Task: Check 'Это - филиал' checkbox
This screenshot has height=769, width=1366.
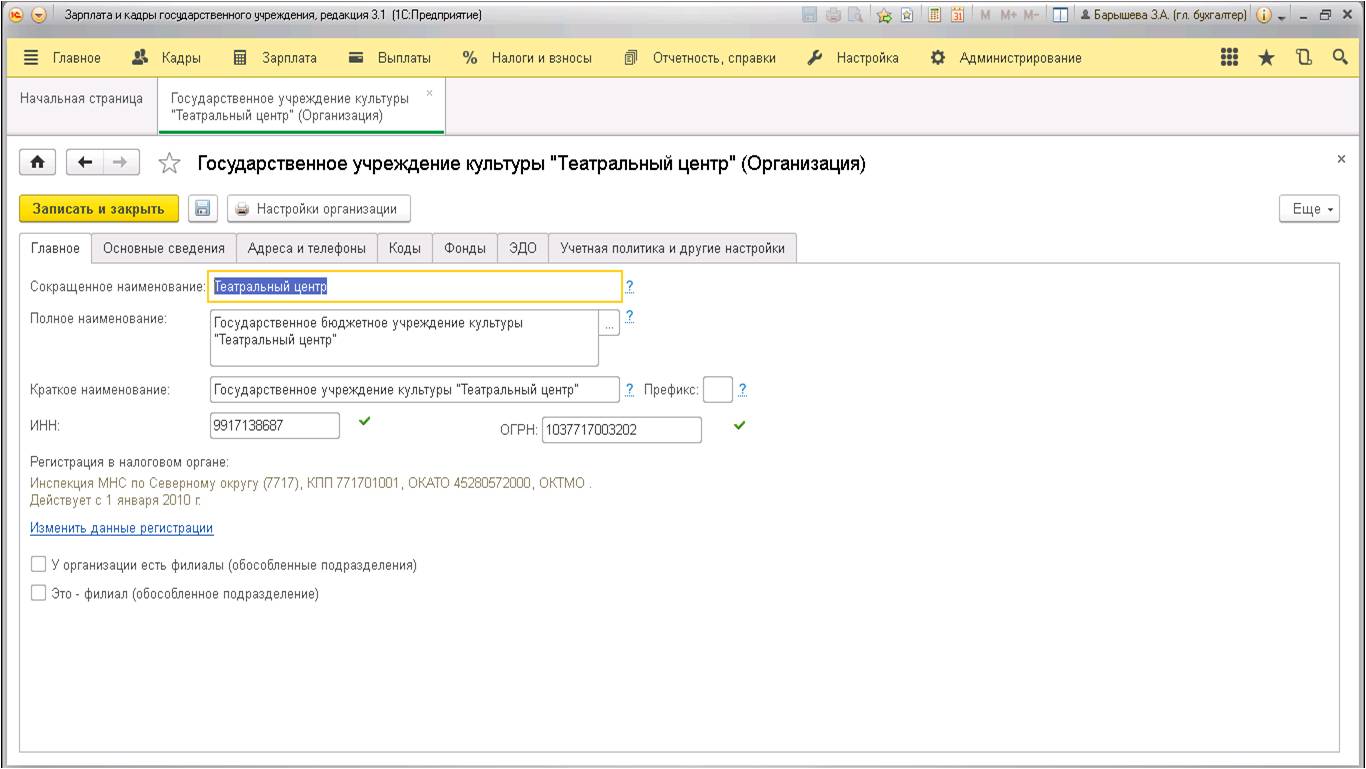Action: point(39,594)
